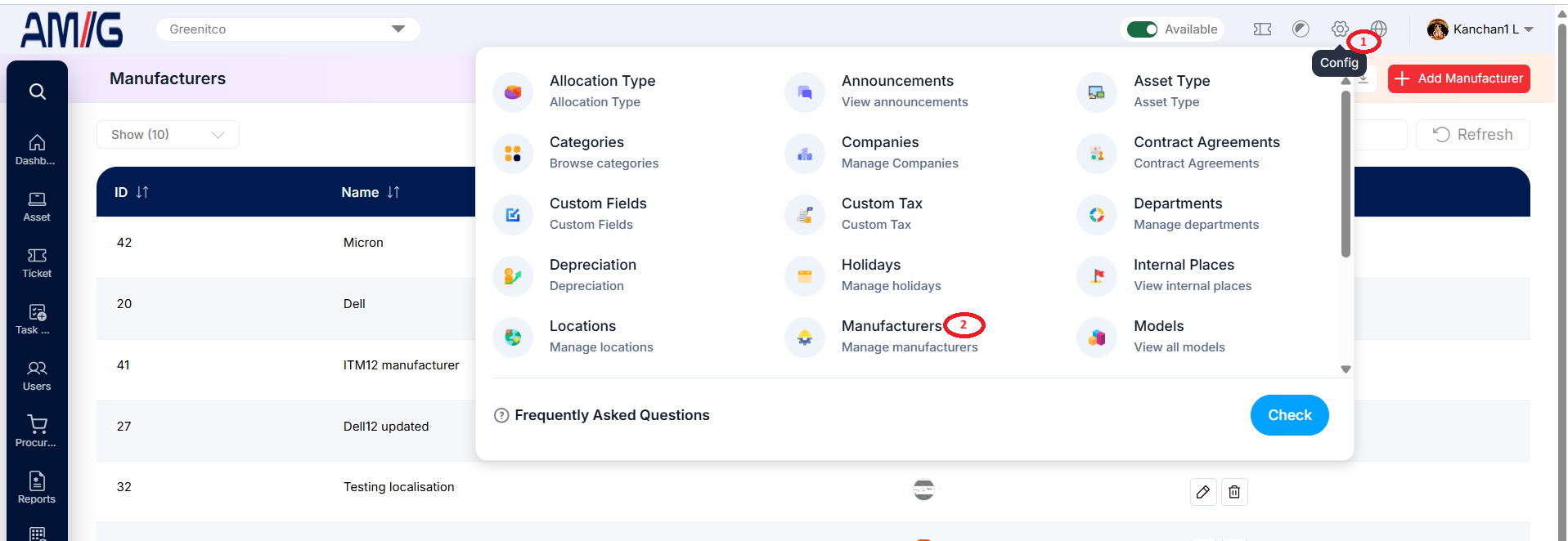
Task: Click the Testing localisation name cell
Action: 398,487
